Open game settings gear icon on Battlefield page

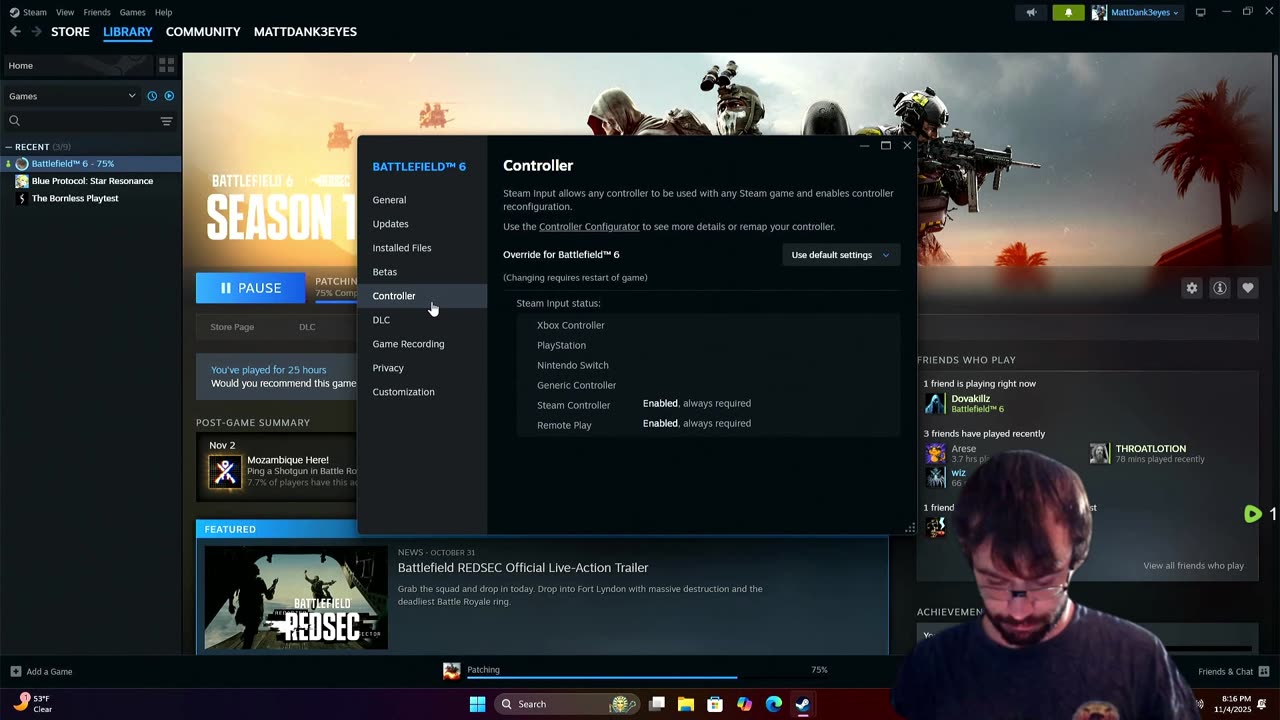pos(1192,288)
